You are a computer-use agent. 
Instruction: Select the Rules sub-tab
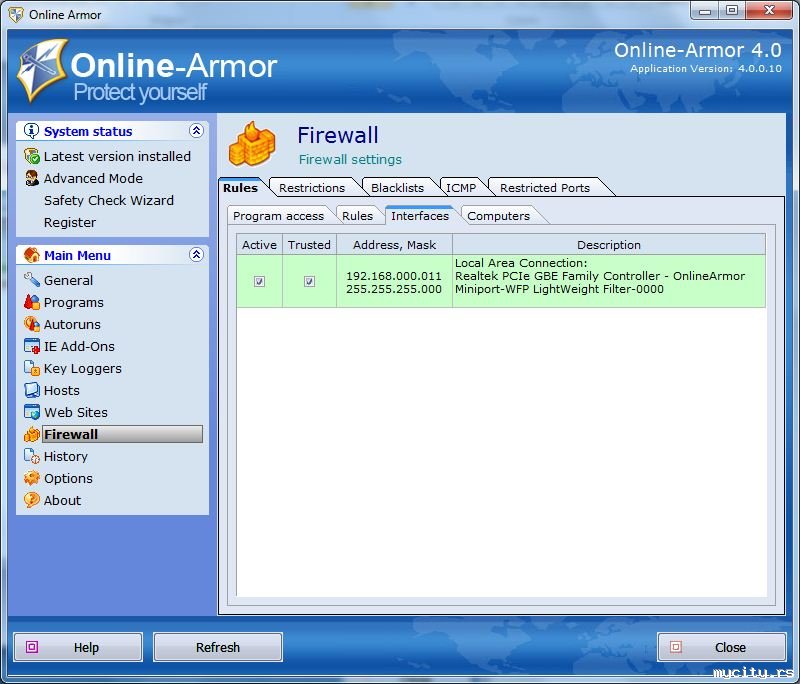tap(357, 216)
